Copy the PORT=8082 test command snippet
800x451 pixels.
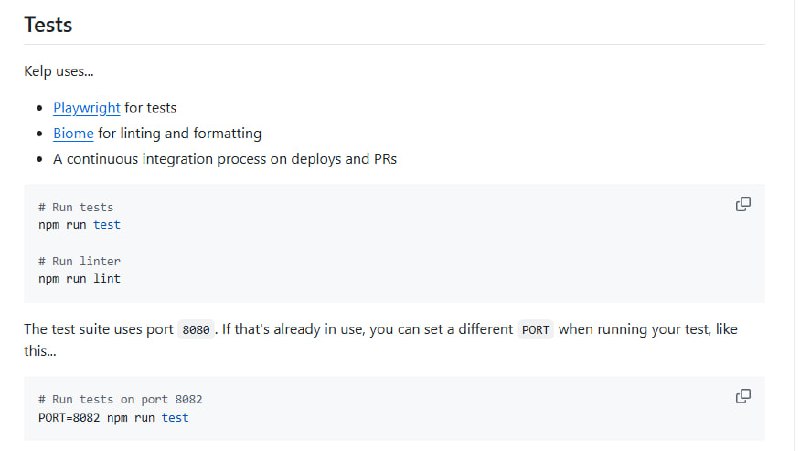click(x=743, y=396)
